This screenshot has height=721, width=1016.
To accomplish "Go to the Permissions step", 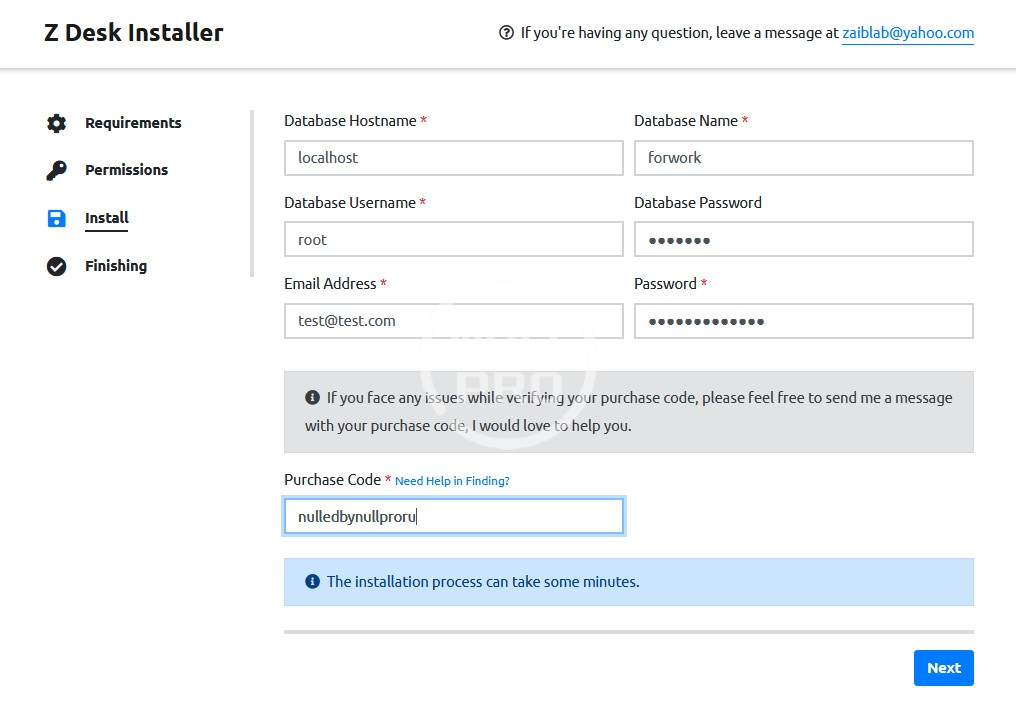I will click(126, 170).
